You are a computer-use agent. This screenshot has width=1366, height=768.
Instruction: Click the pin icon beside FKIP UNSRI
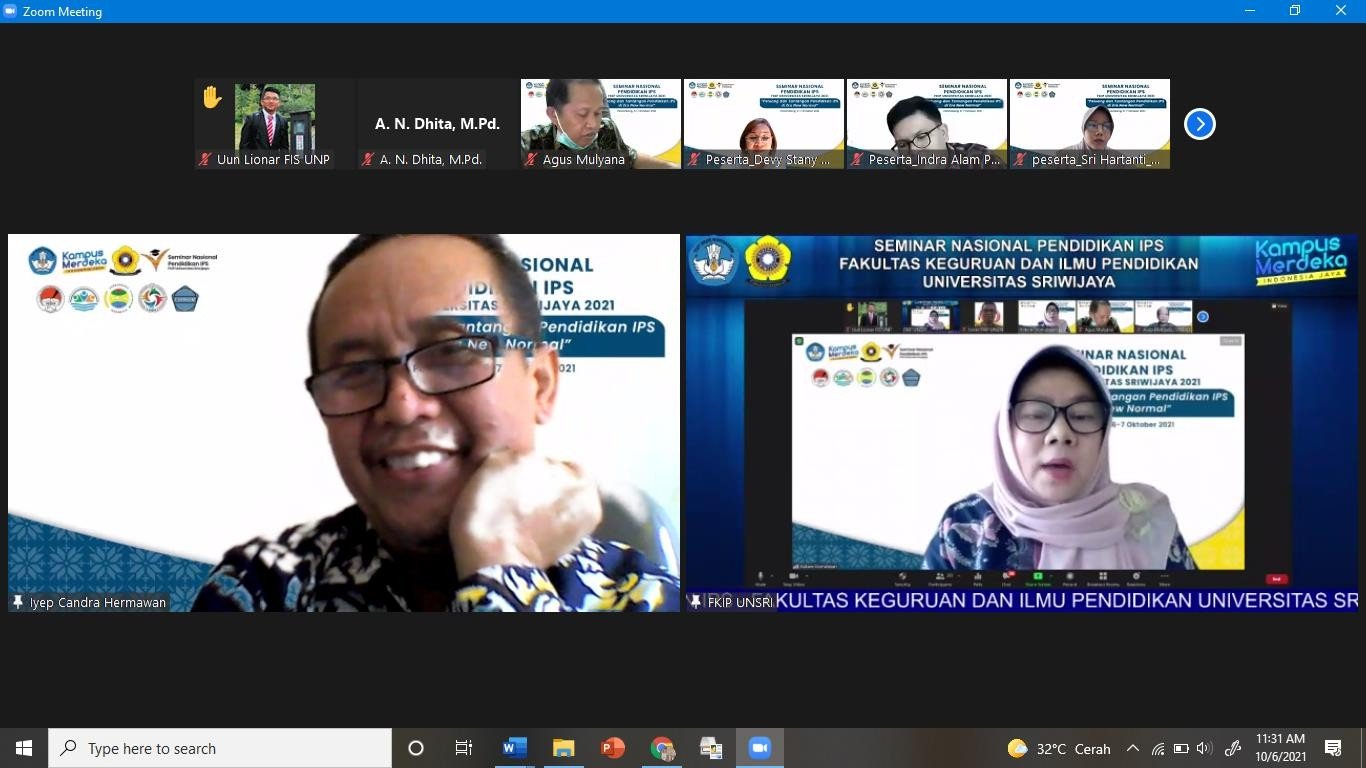(696, 602)
